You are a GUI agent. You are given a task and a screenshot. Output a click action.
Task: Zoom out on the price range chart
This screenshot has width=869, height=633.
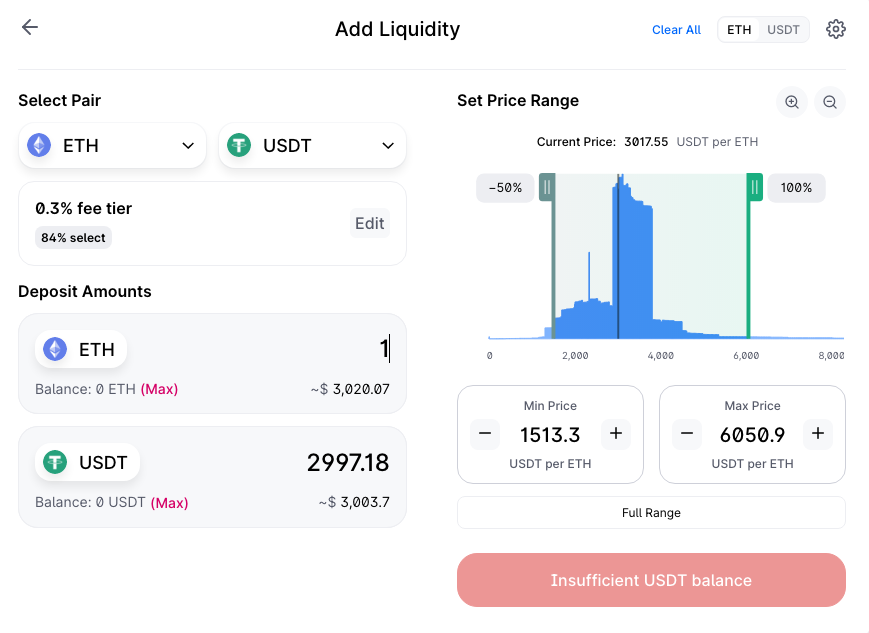click(829, 101)
